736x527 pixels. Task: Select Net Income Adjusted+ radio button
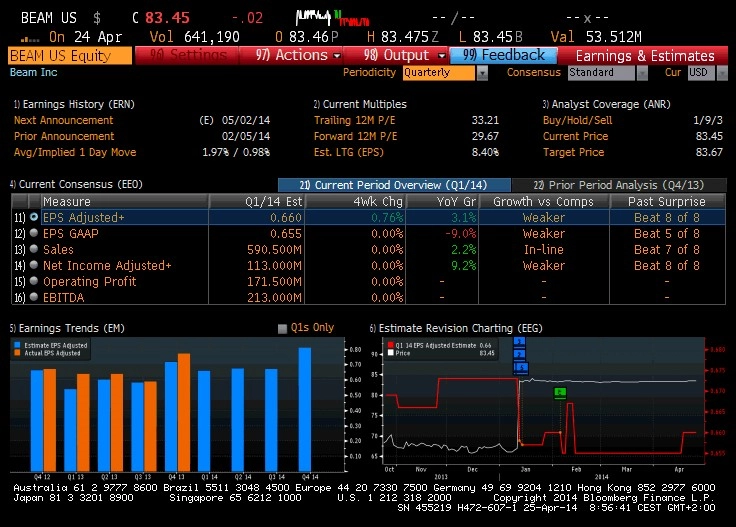(34, 265)
